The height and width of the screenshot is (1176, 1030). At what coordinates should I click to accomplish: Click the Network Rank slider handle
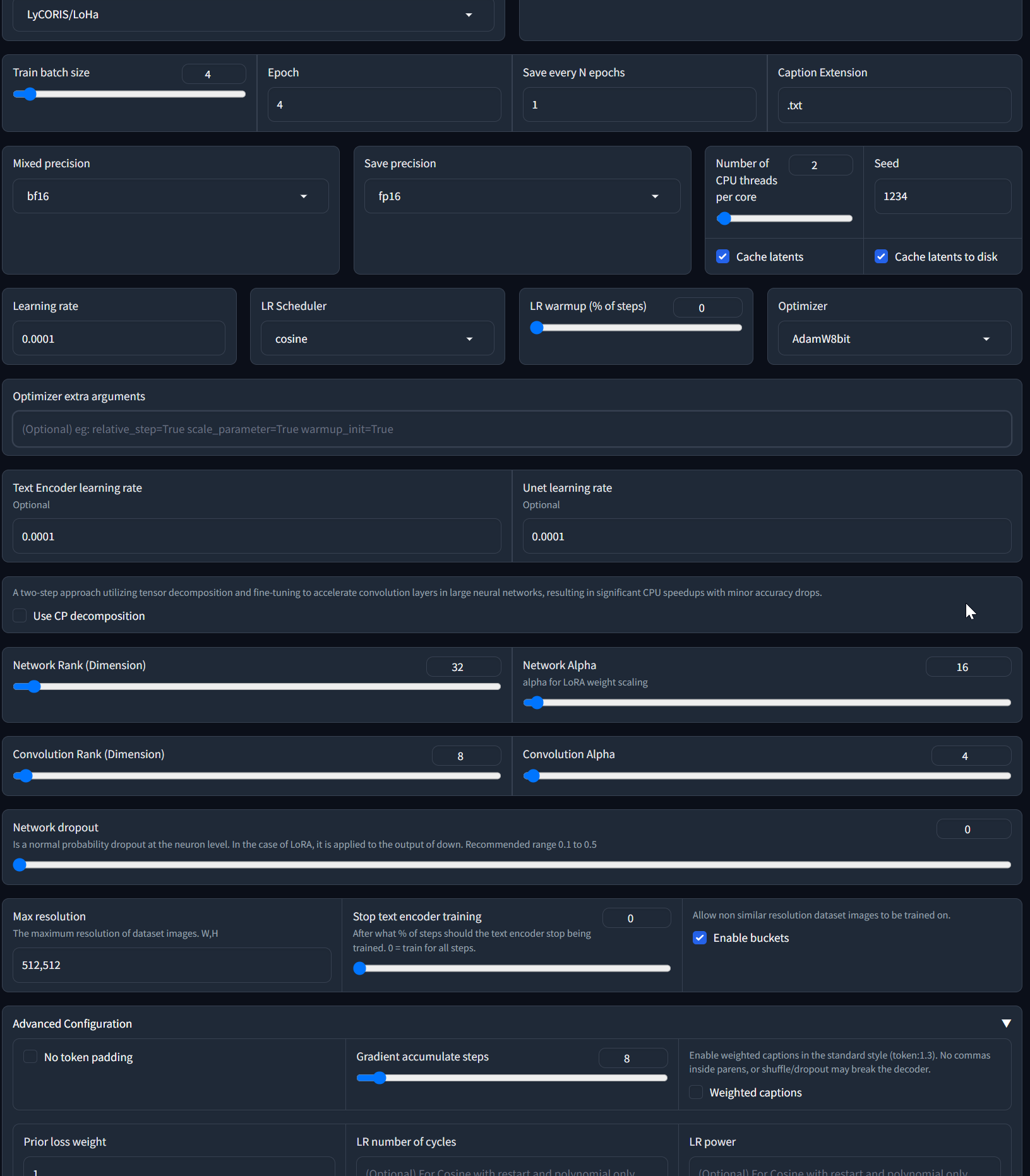tap(33, 687)
